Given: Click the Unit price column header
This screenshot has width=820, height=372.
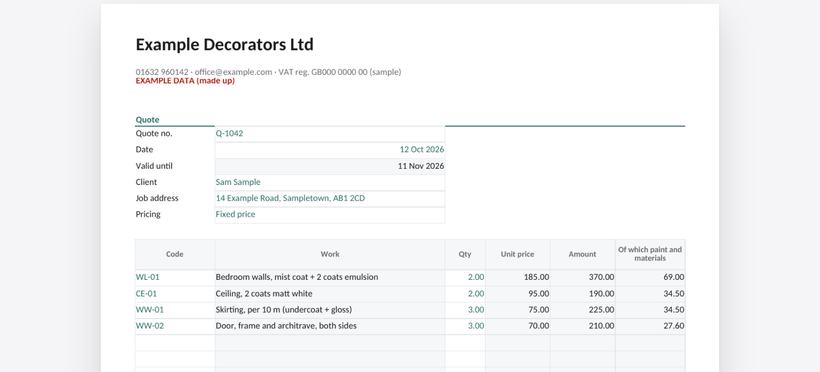Looking at the screenshot, I should (x=518, y=254).
